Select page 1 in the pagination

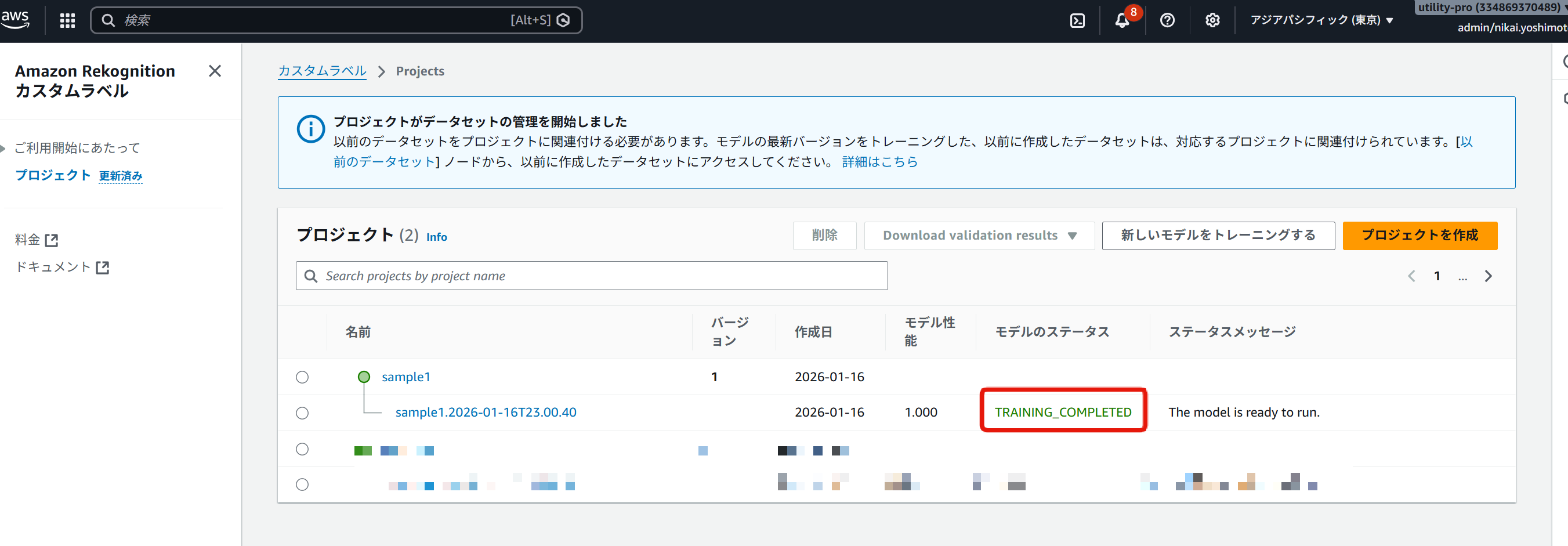click(1437, 276)
